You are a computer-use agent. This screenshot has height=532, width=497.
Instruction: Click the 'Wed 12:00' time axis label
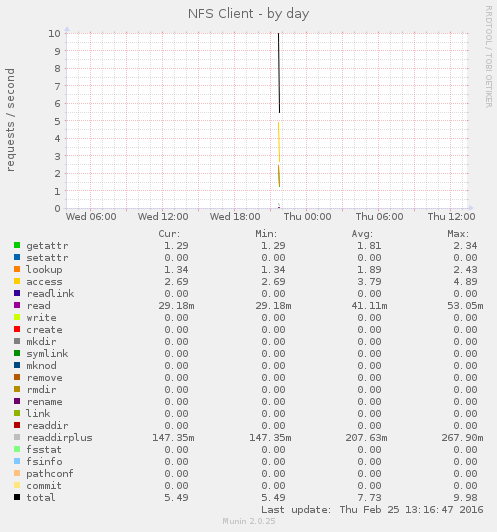163,216
